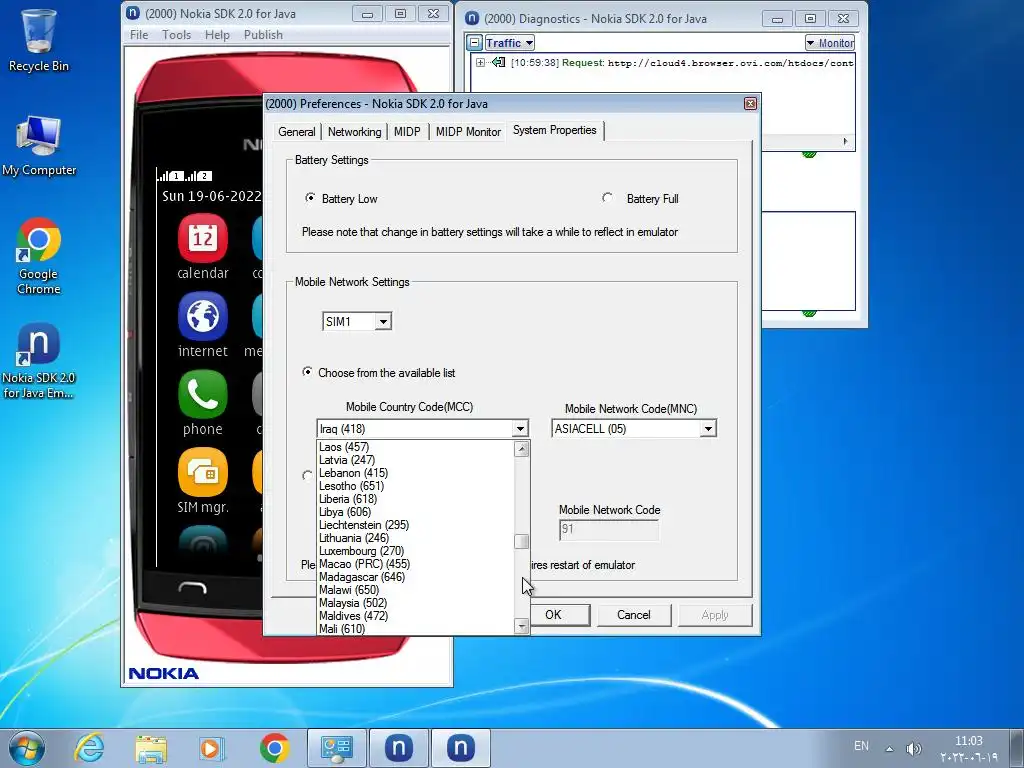Choose Liberia (618) from the list
Image resolution: width=1024 pixels, height=768 pixels.
point(416,499)
